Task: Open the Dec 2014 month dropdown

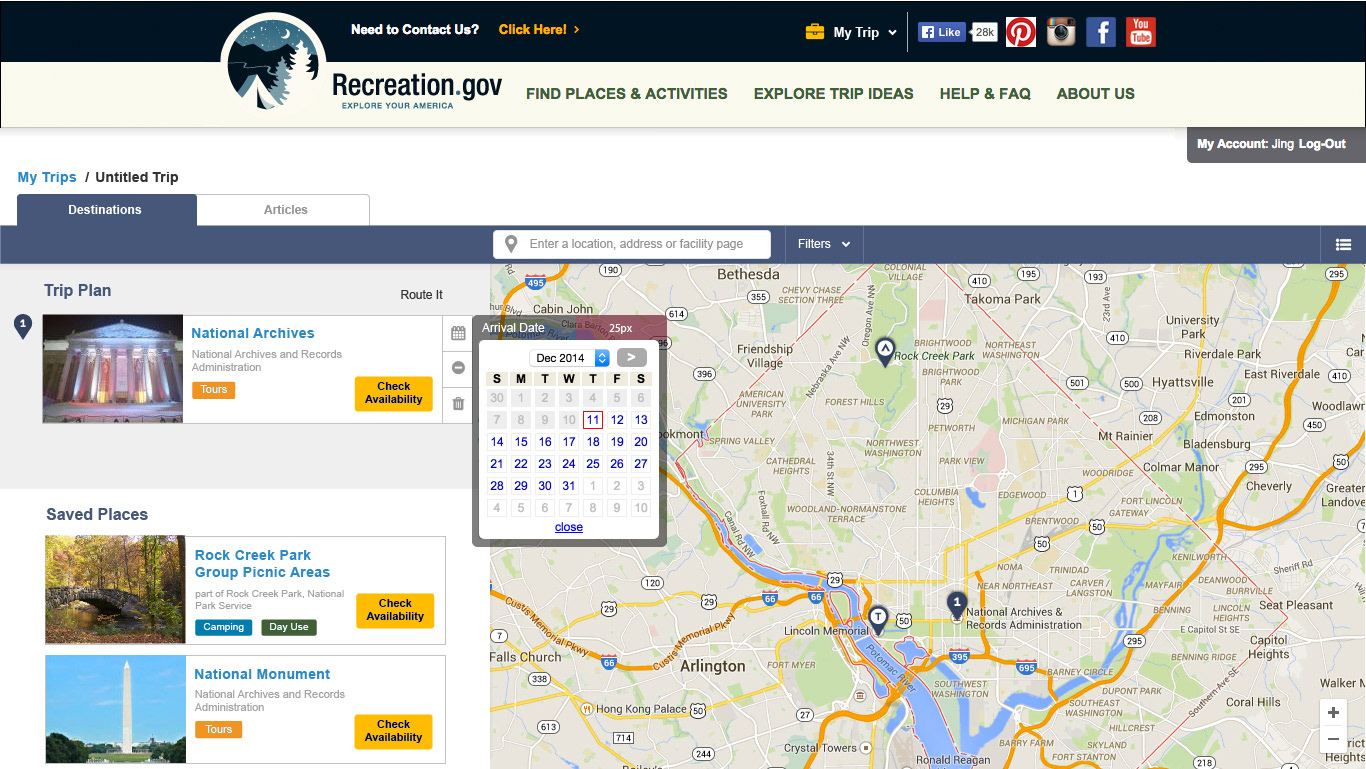Action: pyautogui.click(x=569, y=358)
